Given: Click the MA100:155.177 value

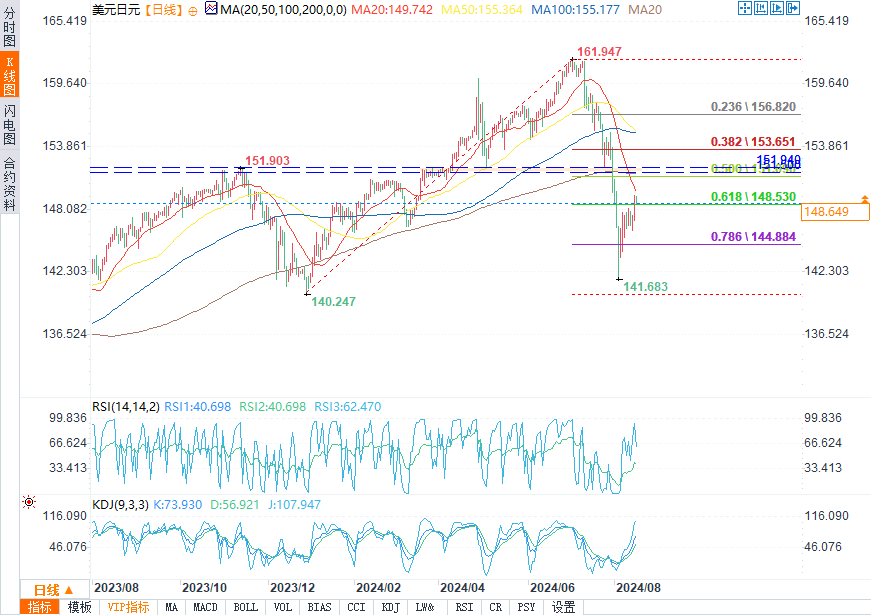Looking at the screenshot, I should tap(575, 9).
